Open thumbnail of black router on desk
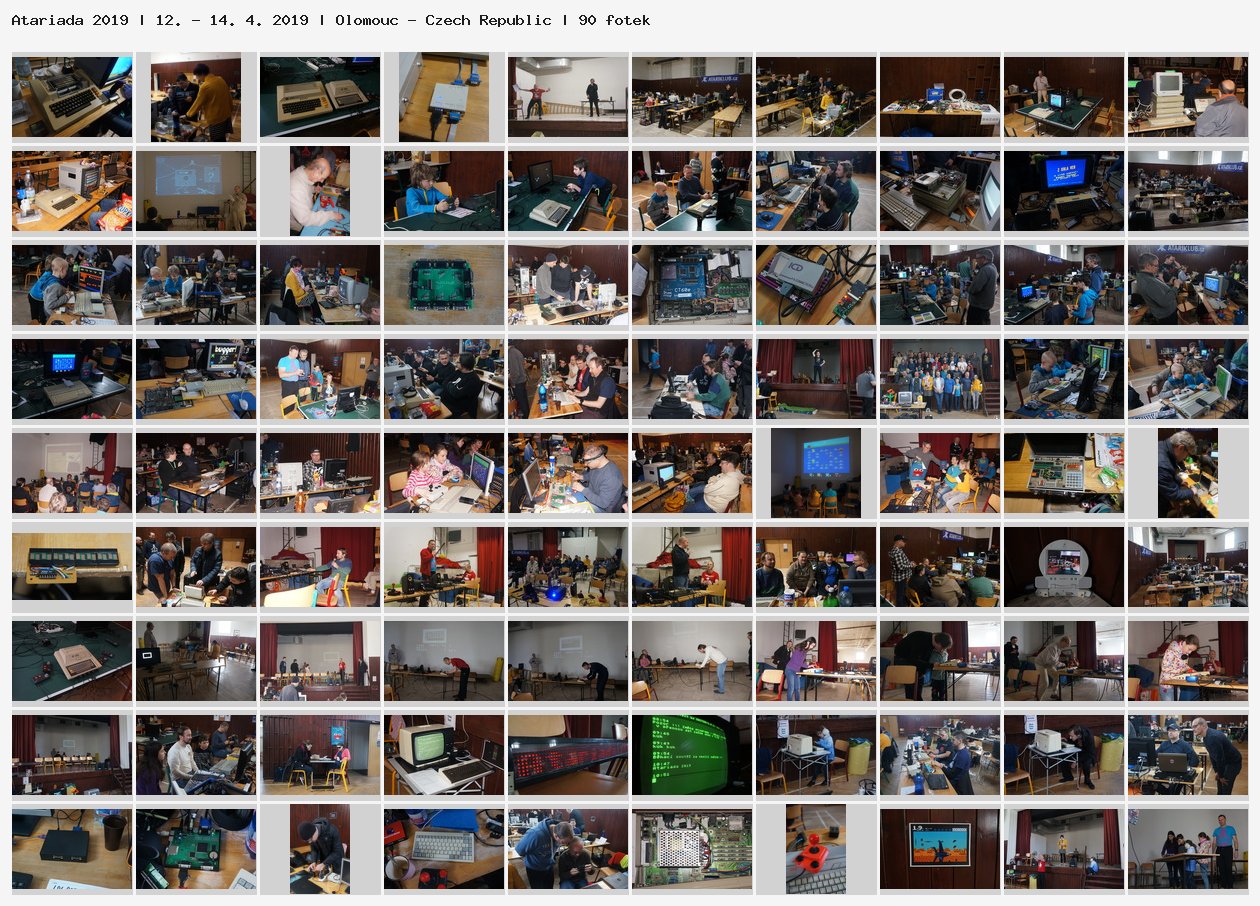Image resolution: width=1260 pixels, height=906 pixels. click(x=72, y=849)
